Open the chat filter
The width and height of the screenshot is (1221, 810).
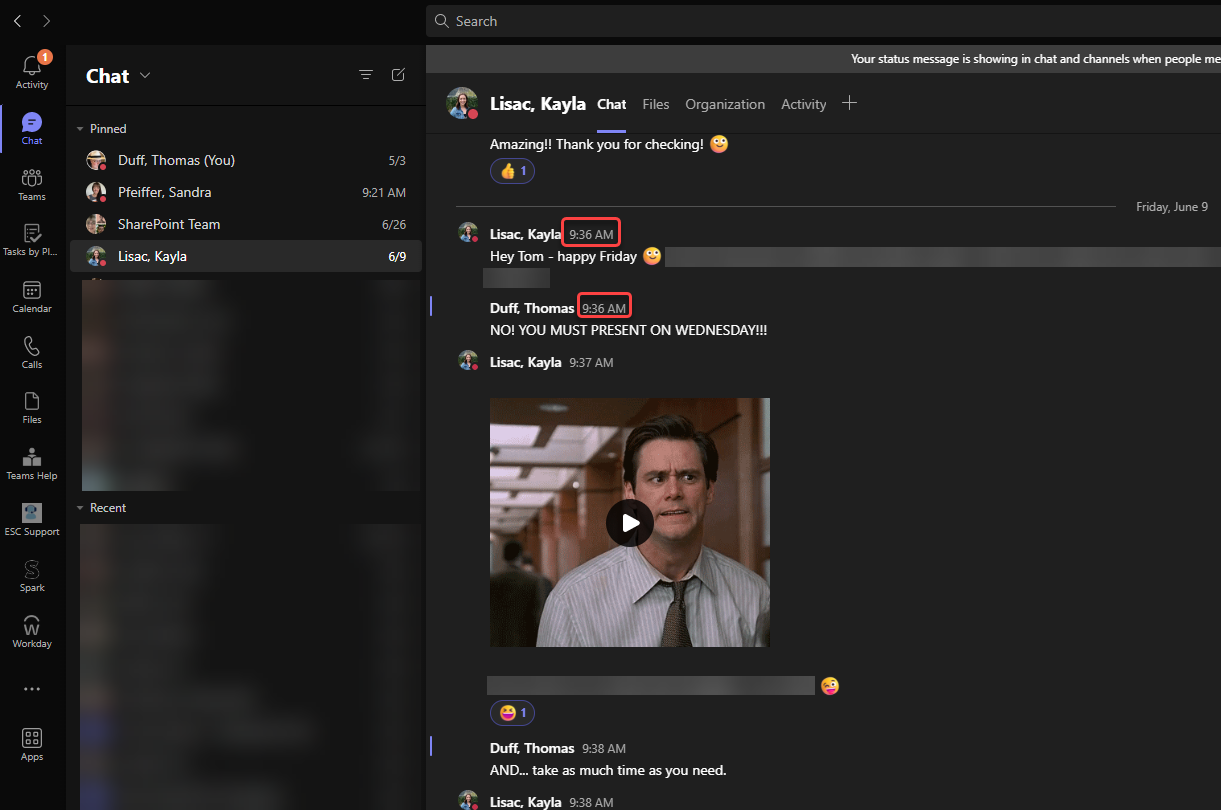point(365,74)
